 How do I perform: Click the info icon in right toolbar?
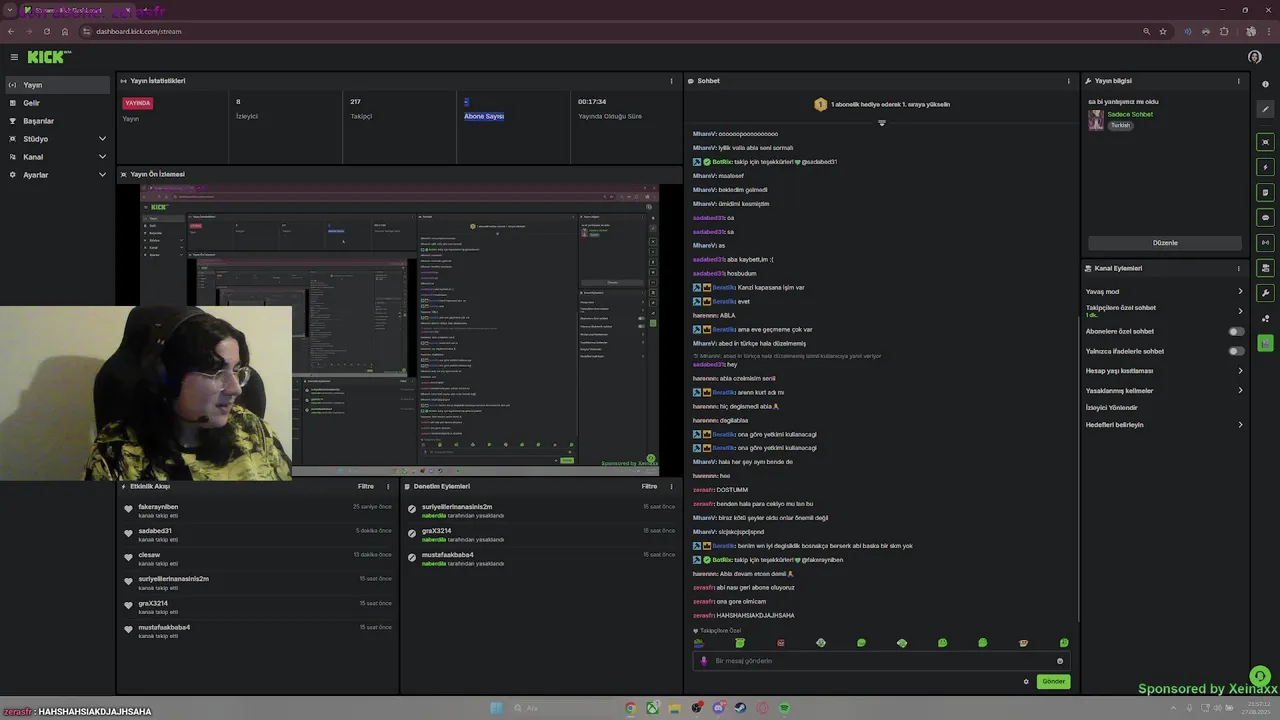(1265, 84)
